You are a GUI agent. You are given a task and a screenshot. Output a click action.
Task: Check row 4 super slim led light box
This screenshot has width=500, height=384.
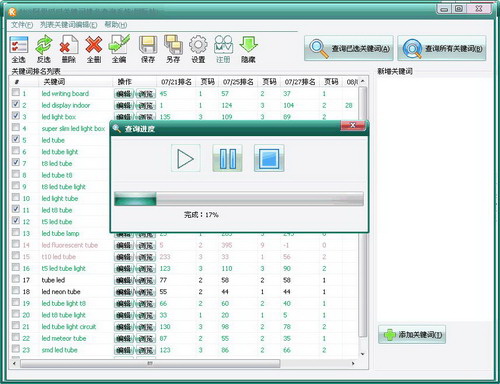click(x=16, y=127)
